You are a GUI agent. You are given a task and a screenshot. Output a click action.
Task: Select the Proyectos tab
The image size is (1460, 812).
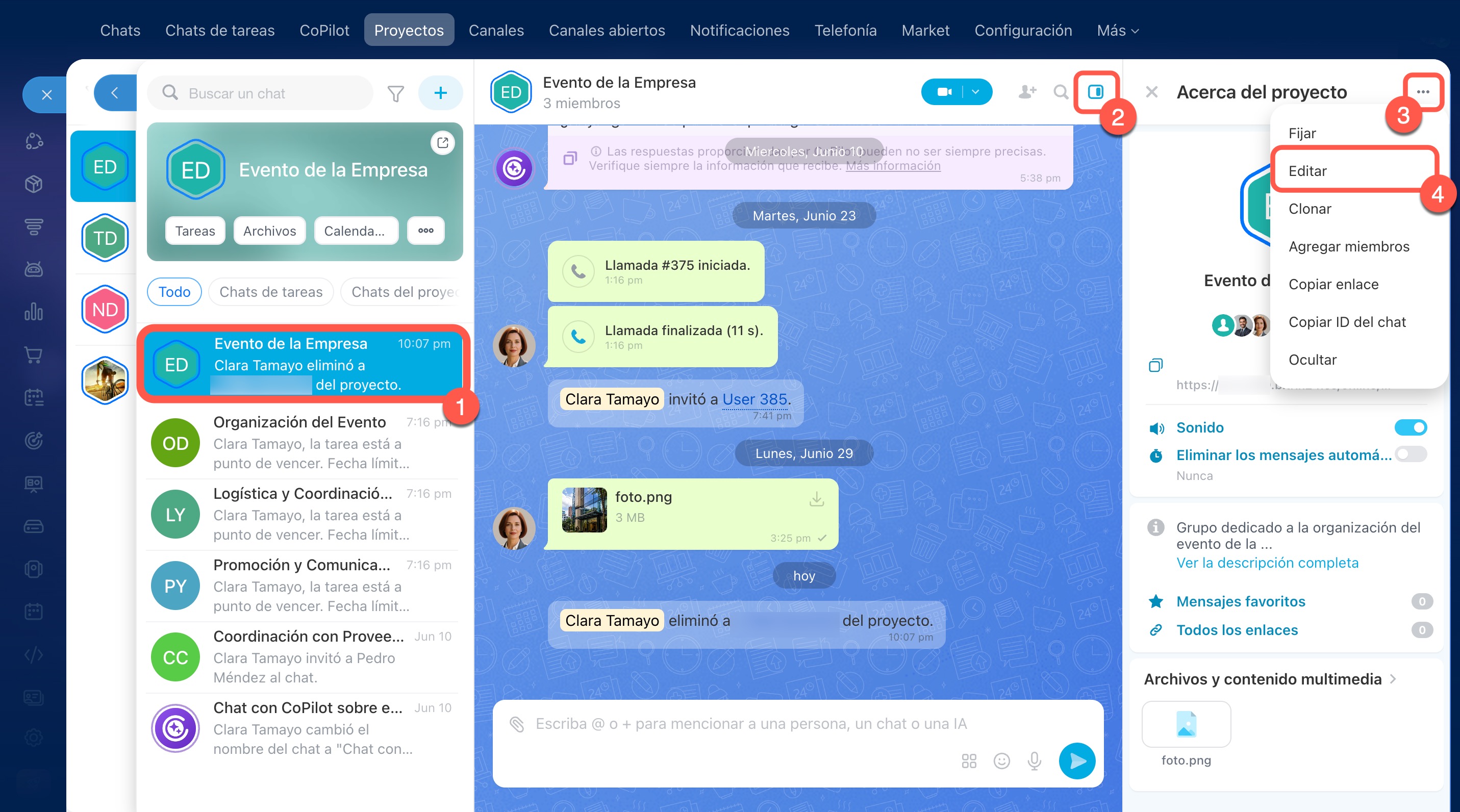(x=409, y=30)
